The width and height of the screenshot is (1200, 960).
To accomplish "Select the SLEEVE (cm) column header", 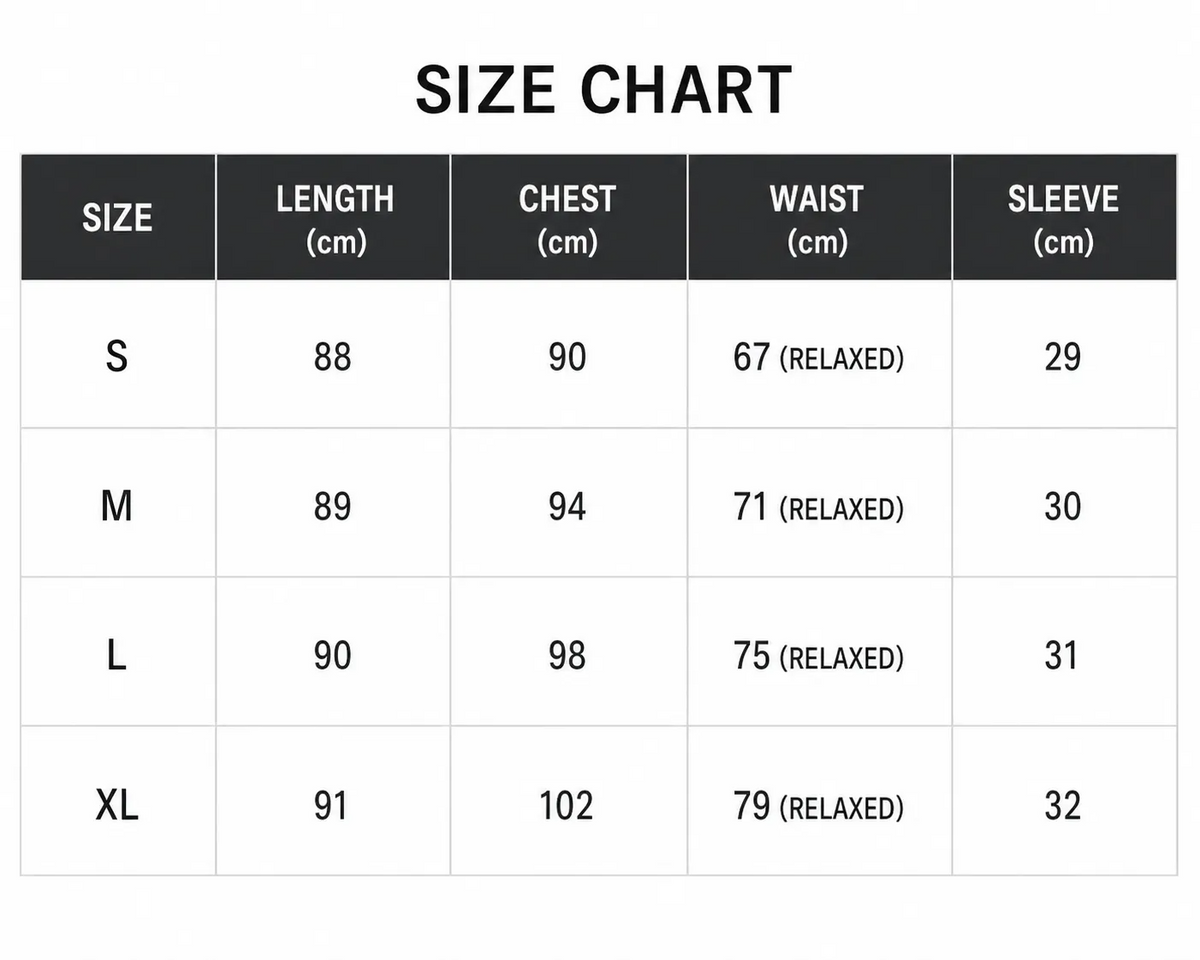I will tap(1065, 218).
